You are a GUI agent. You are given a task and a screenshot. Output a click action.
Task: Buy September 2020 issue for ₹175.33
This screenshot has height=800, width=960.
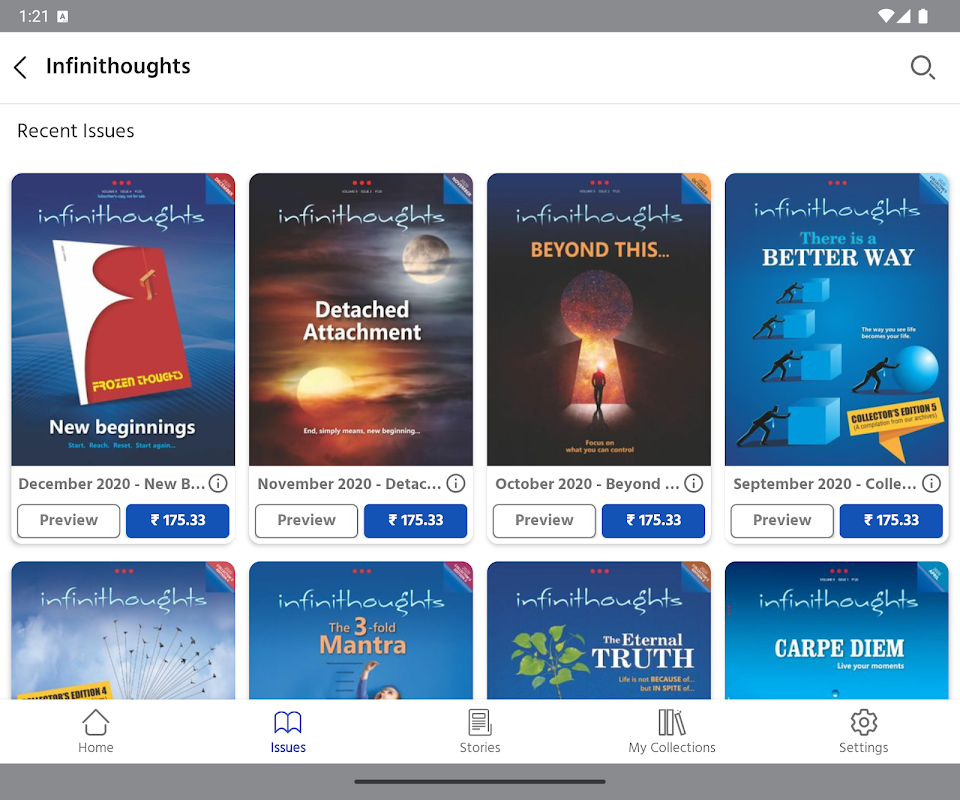[x=891, y=520]
